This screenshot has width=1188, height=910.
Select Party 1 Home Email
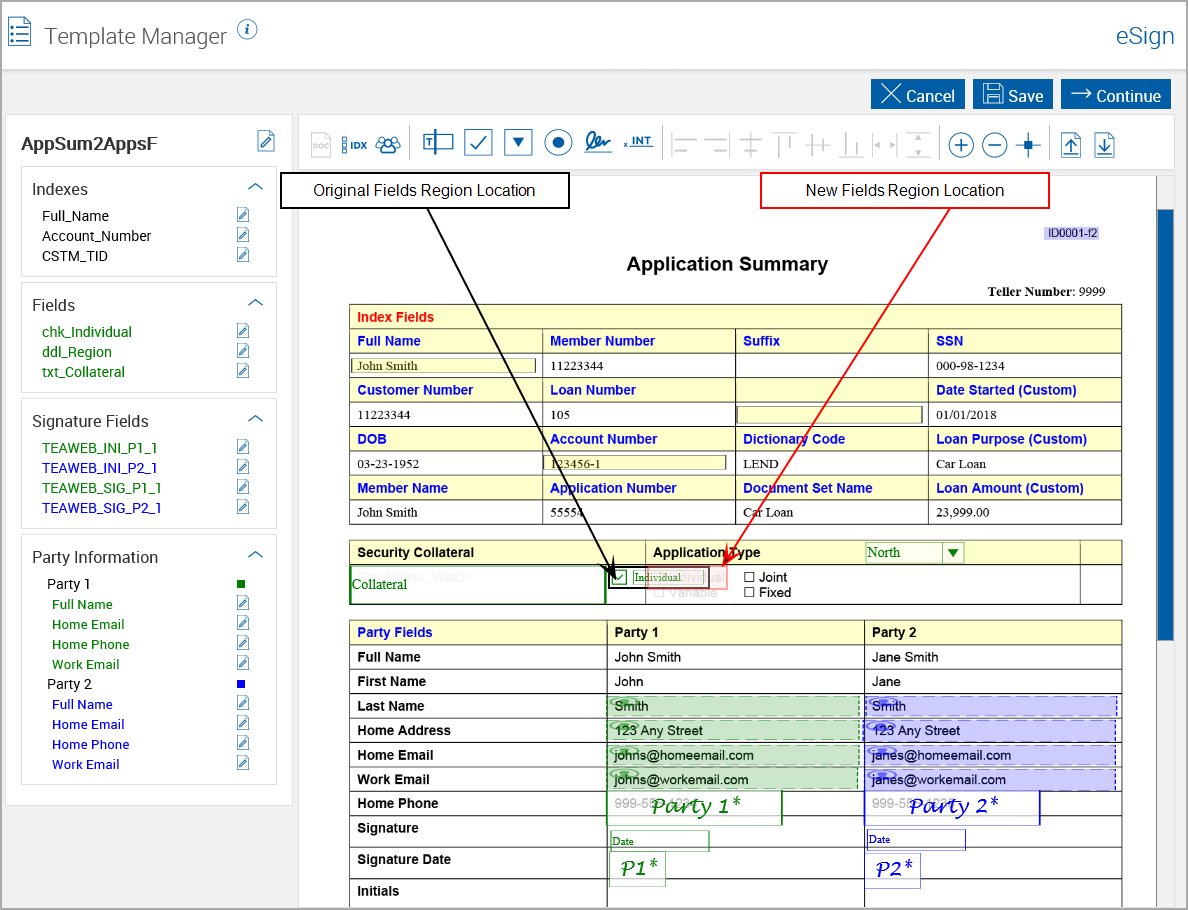point(88,624)
